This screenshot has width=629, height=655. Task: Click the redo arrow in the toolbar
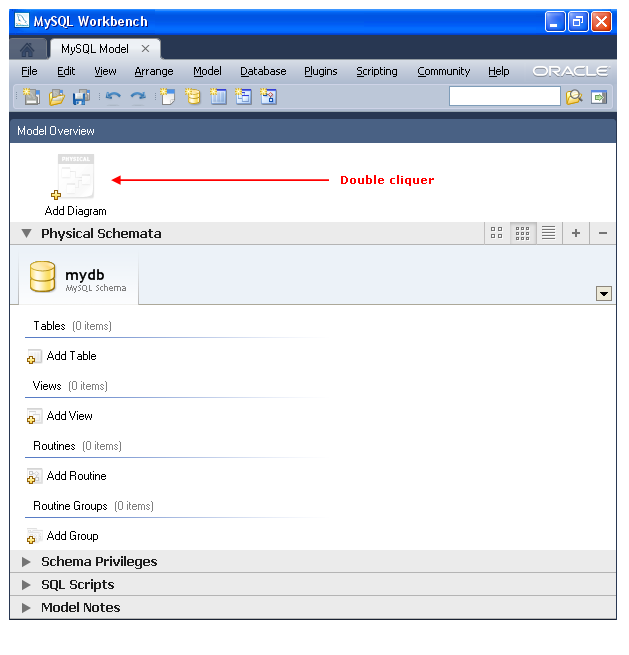(x=138, y=97)
